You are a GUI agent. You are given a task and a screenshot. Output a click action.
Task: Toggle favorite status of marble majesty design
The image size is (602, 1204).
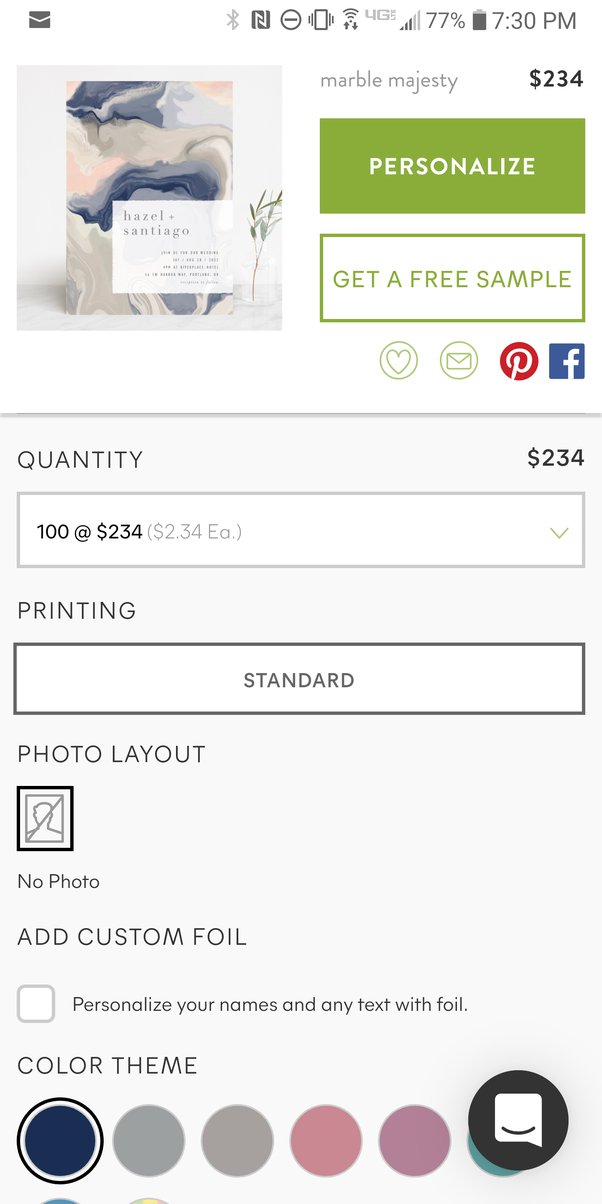398,360
